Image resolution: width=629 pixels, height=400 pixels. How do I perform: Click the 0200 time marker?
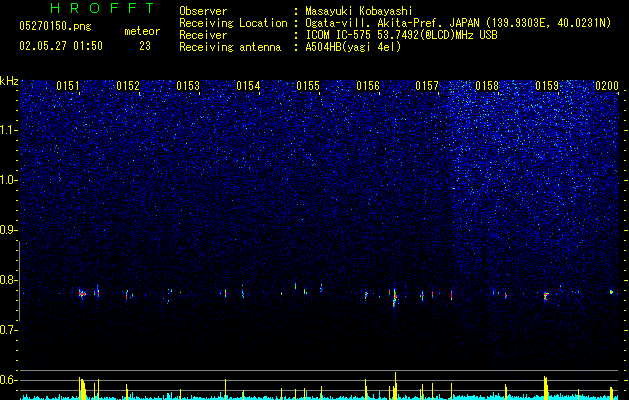click(x=607, y=86)
